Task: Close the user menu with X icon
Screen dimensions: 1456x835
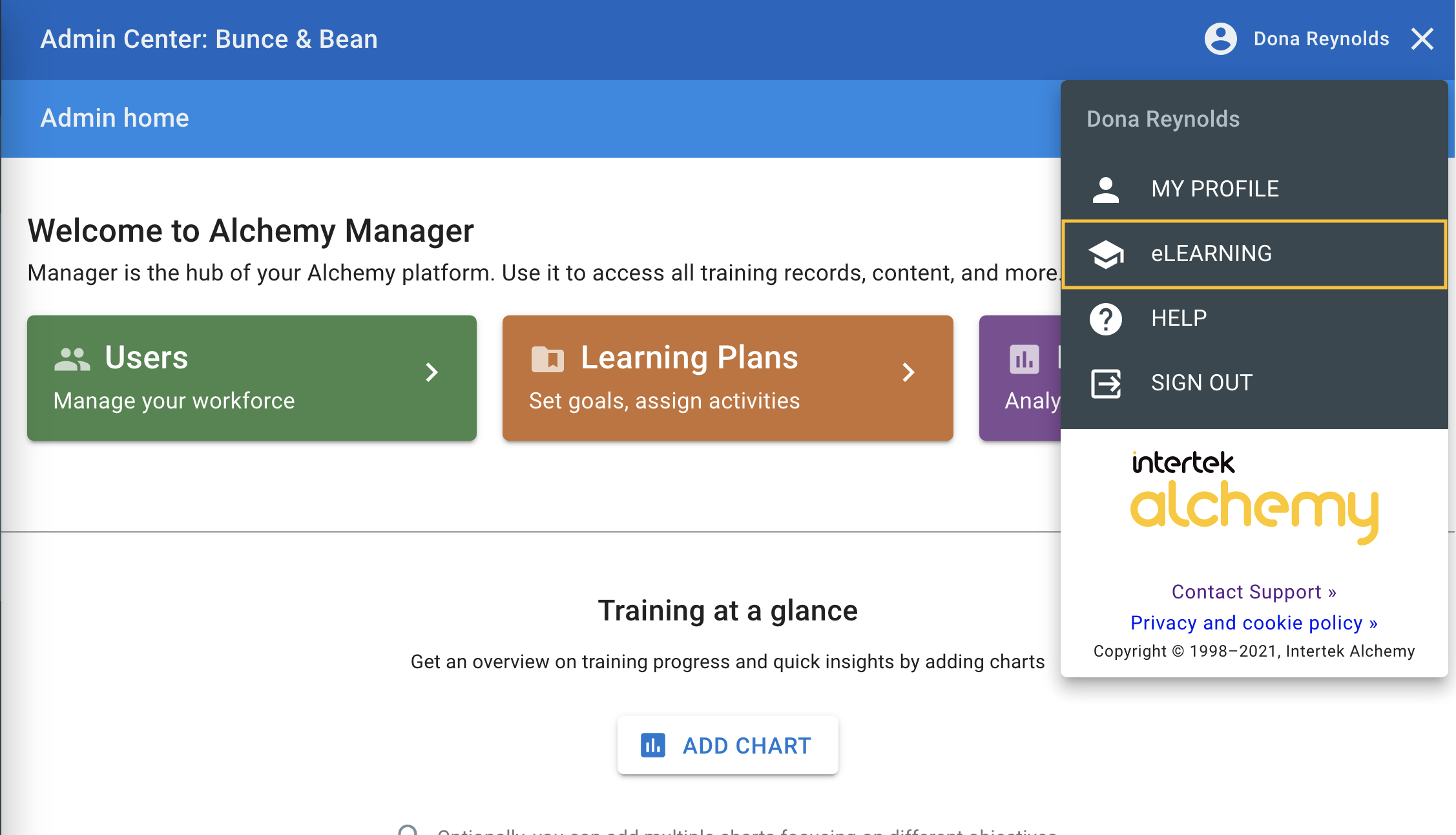Action: pos(1422,39)
